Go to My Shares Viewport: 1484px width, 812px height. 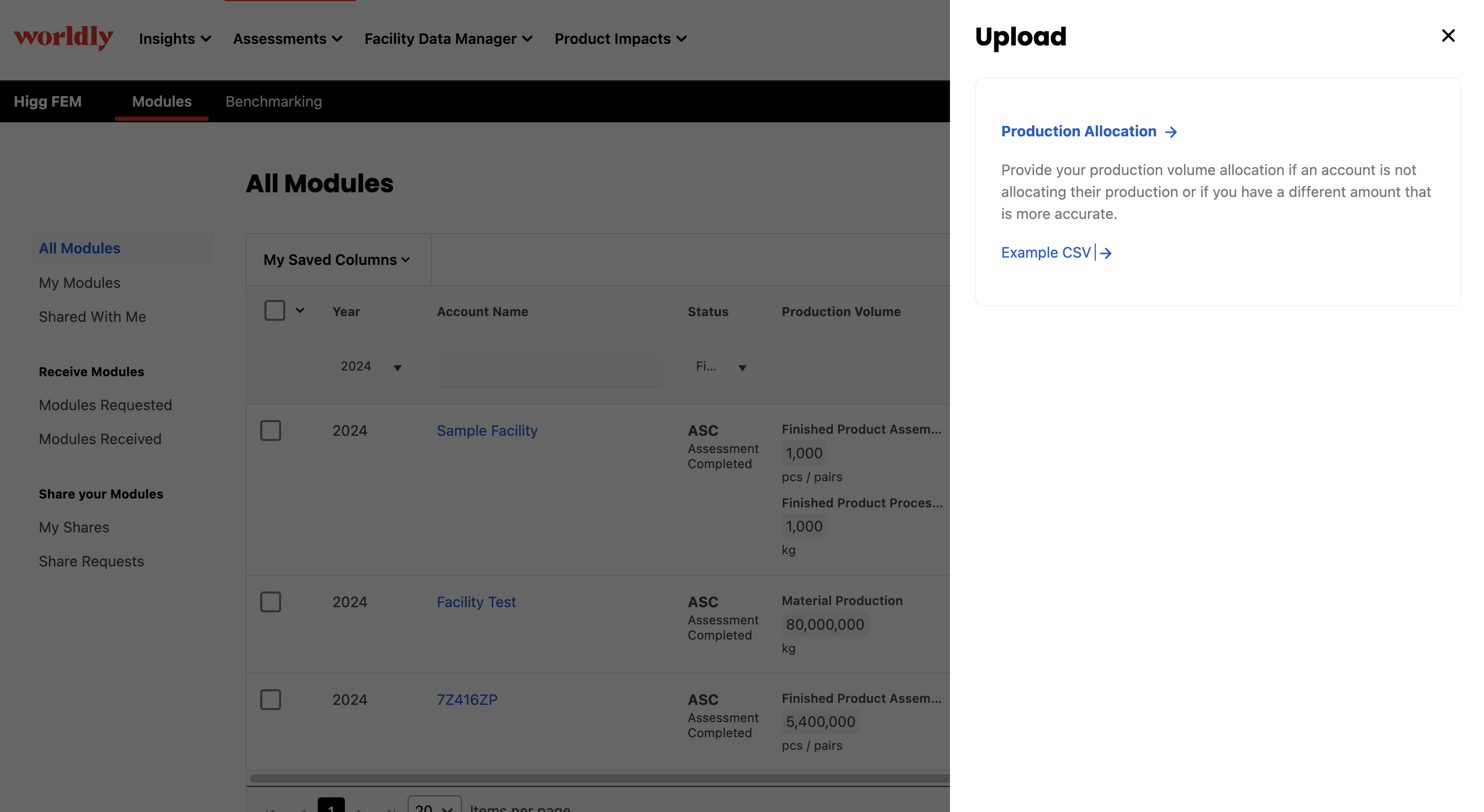tap(74, 527)
